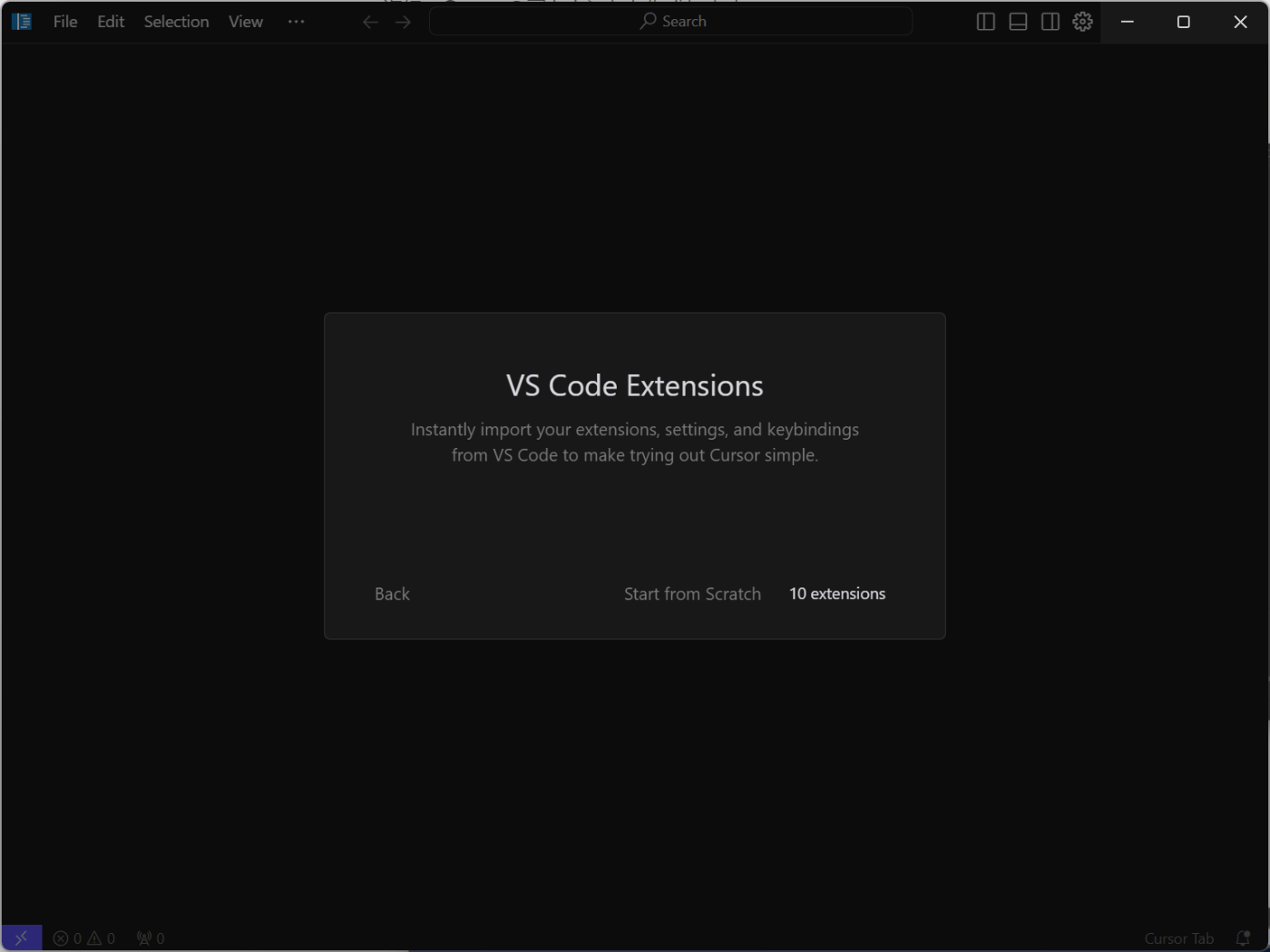Open settings with the gear icon
This screenshot has height=952, width=1270.
[1082, 22]
